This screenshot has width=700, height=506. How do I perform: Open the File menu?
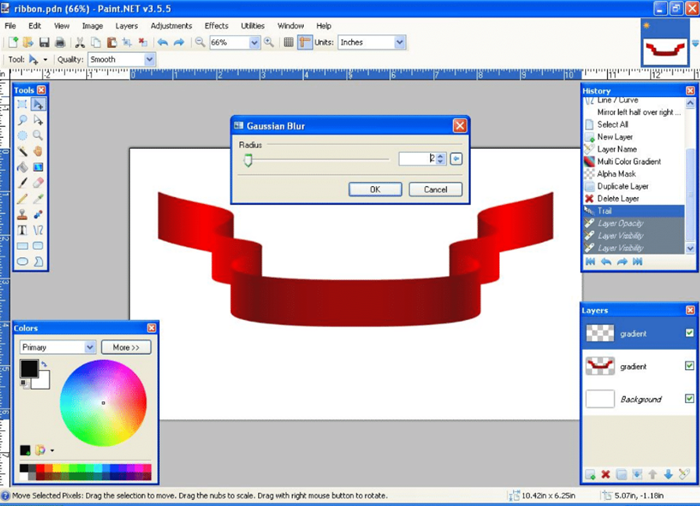tap(10, 26)
